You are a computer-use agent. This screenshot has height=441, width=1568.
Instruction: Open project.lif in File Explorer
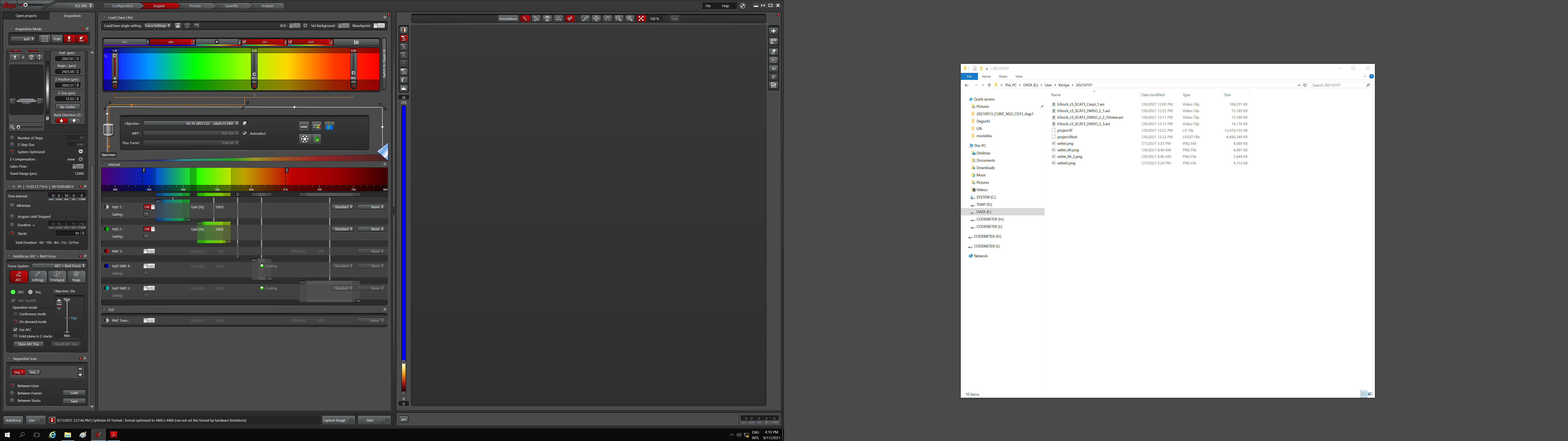tap(1065, 130)
